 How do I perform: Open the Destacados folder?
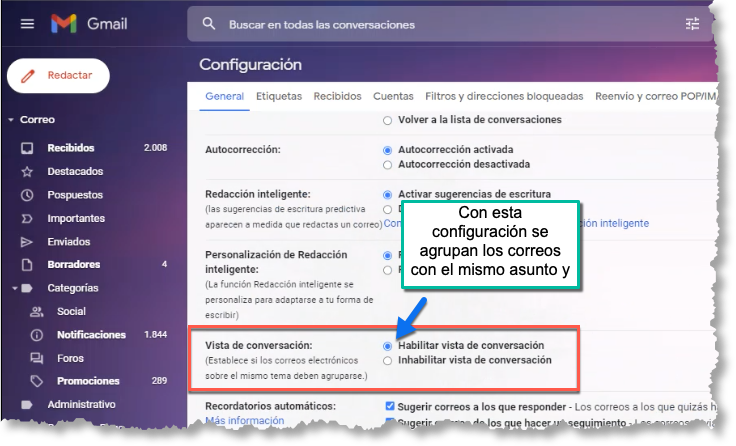tap(75, 171)
